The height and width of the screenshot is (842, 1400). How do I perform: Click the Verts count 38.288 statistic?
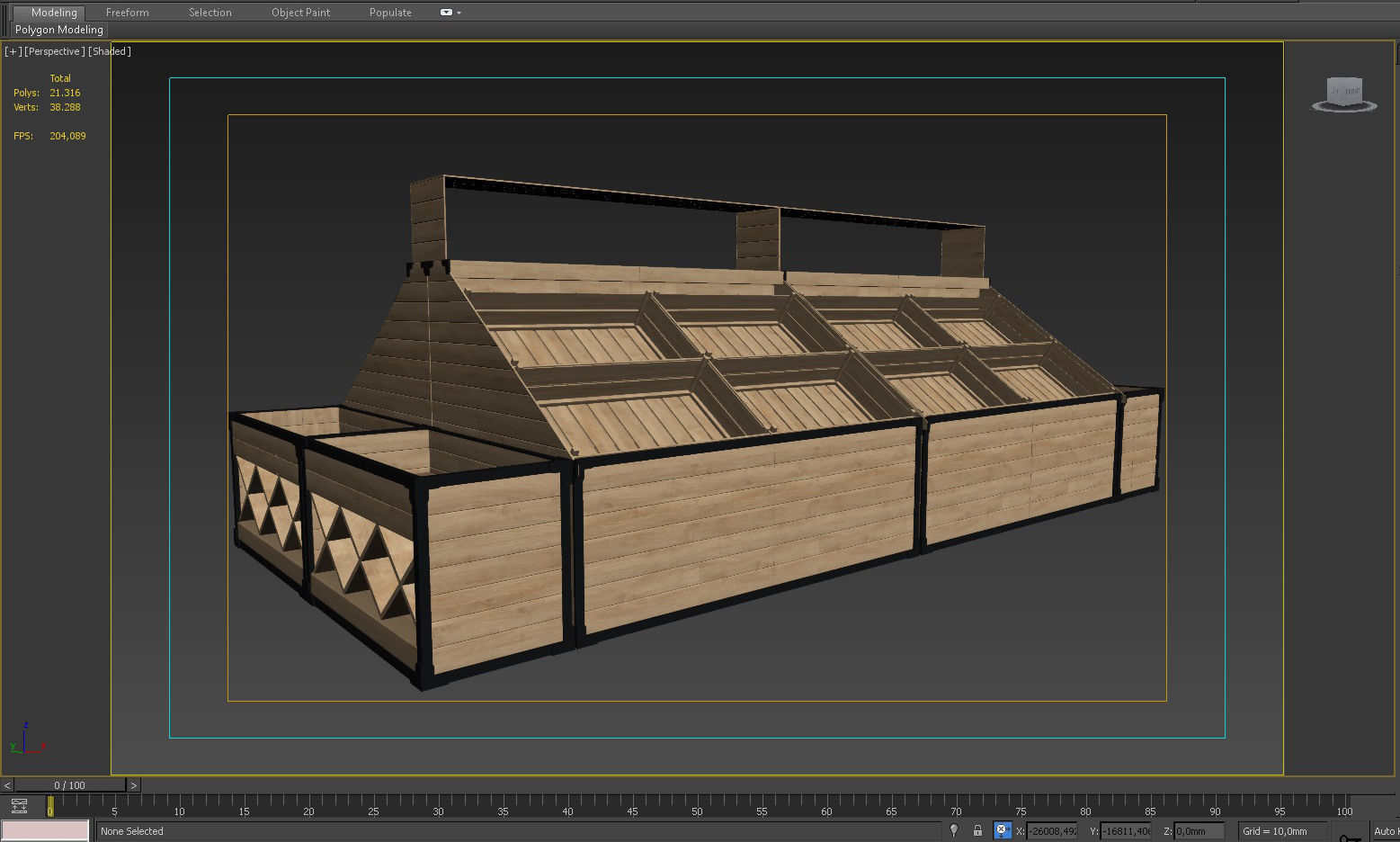coord(65,107)
